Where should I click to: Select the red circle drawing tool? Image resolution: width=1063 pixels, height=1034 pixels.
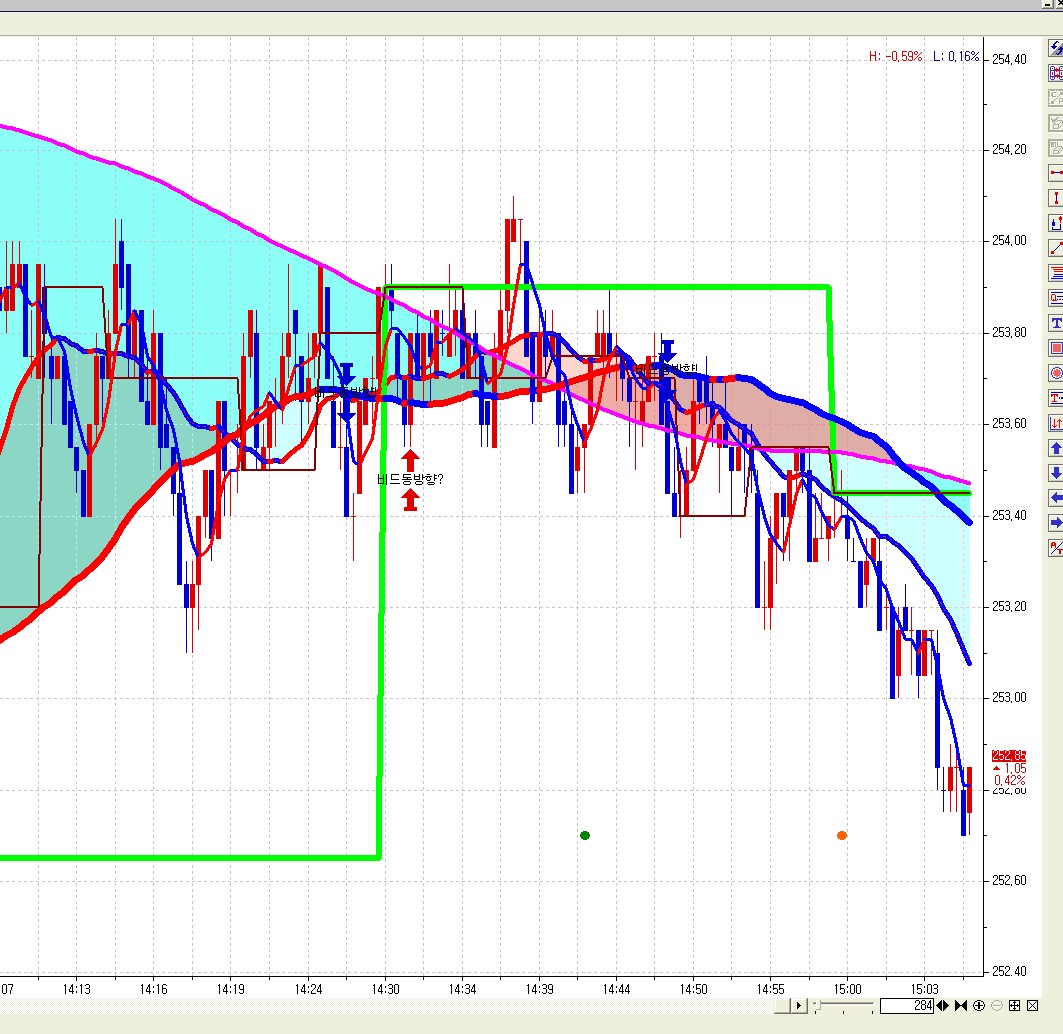(1056, 373)
